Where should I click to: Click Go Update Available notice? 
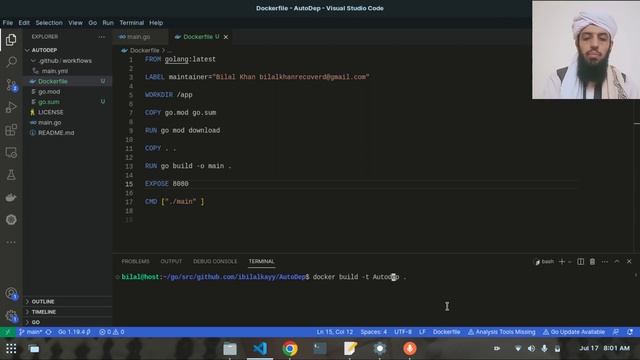pyautogui.click(x=573, y=332)
